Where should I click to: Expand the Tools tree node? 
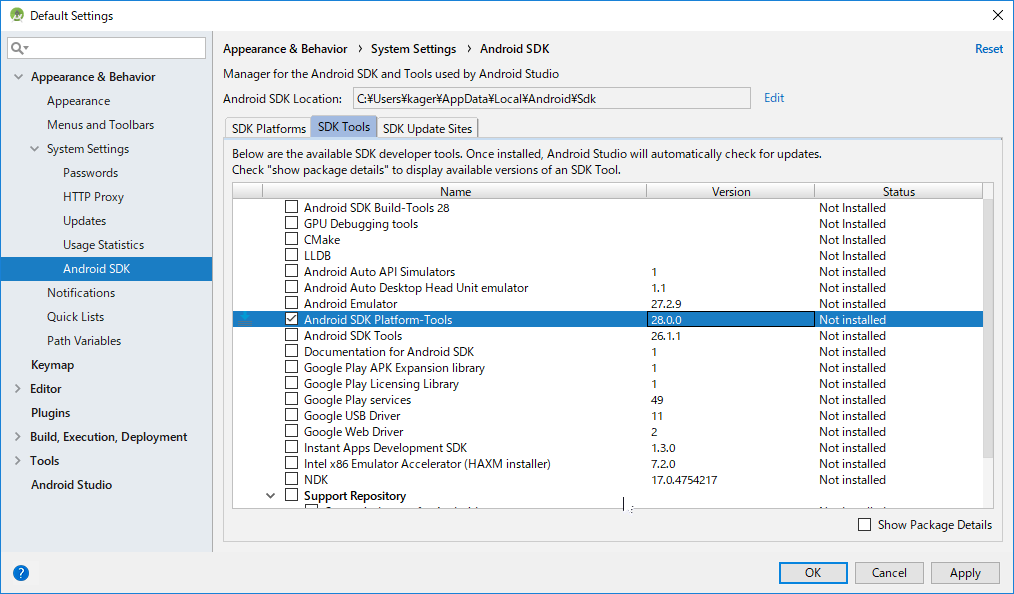(x=18, y=461)
